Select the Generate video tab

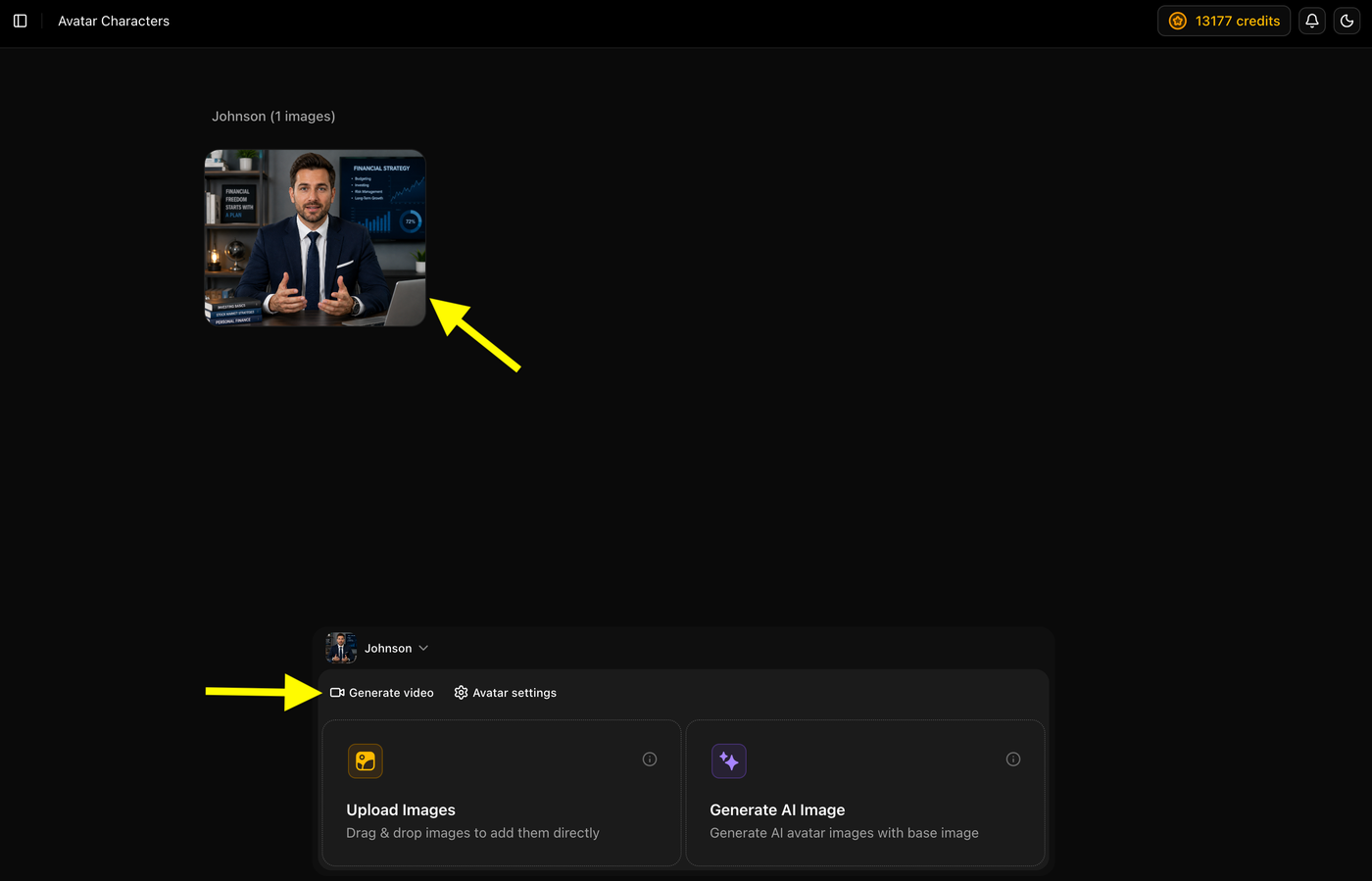381,693
